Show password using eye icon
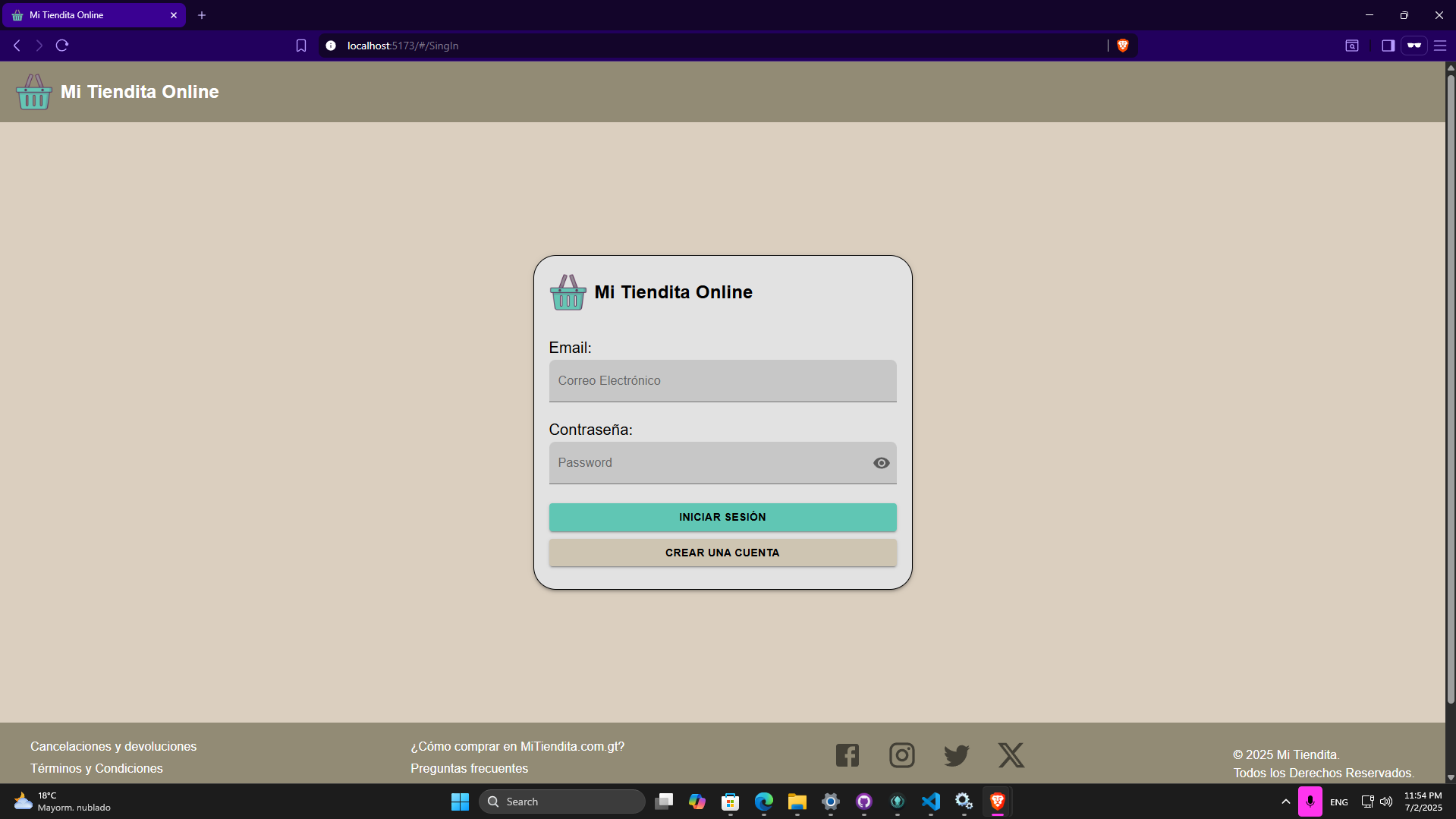This screenshot has height=819, width=1456. pos(881,463)
